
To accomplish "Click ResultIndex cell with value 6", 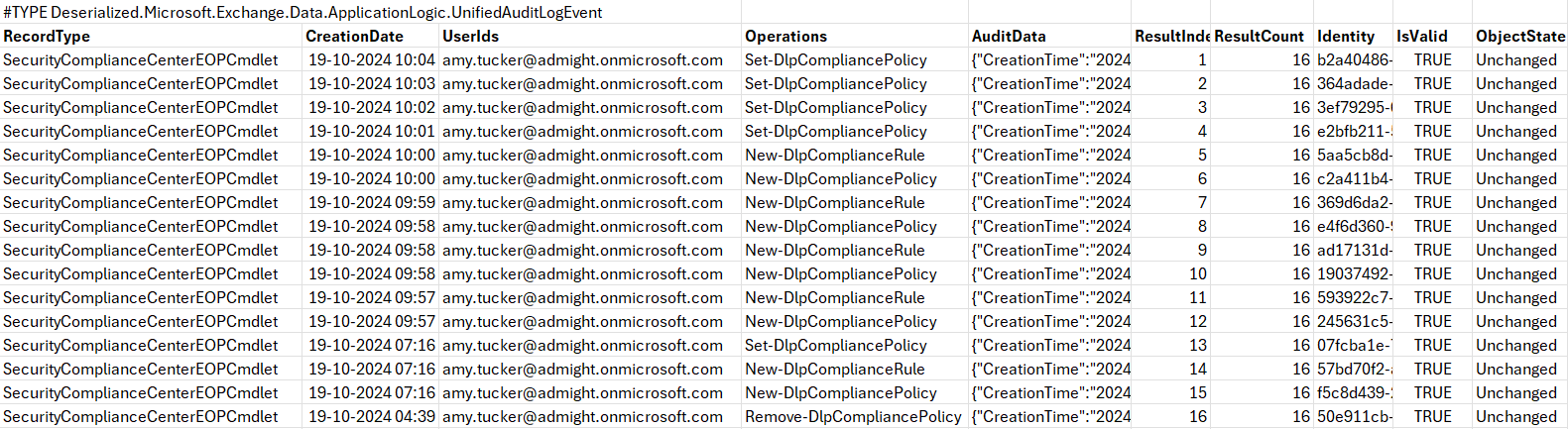I will (x=1171, y=179).
